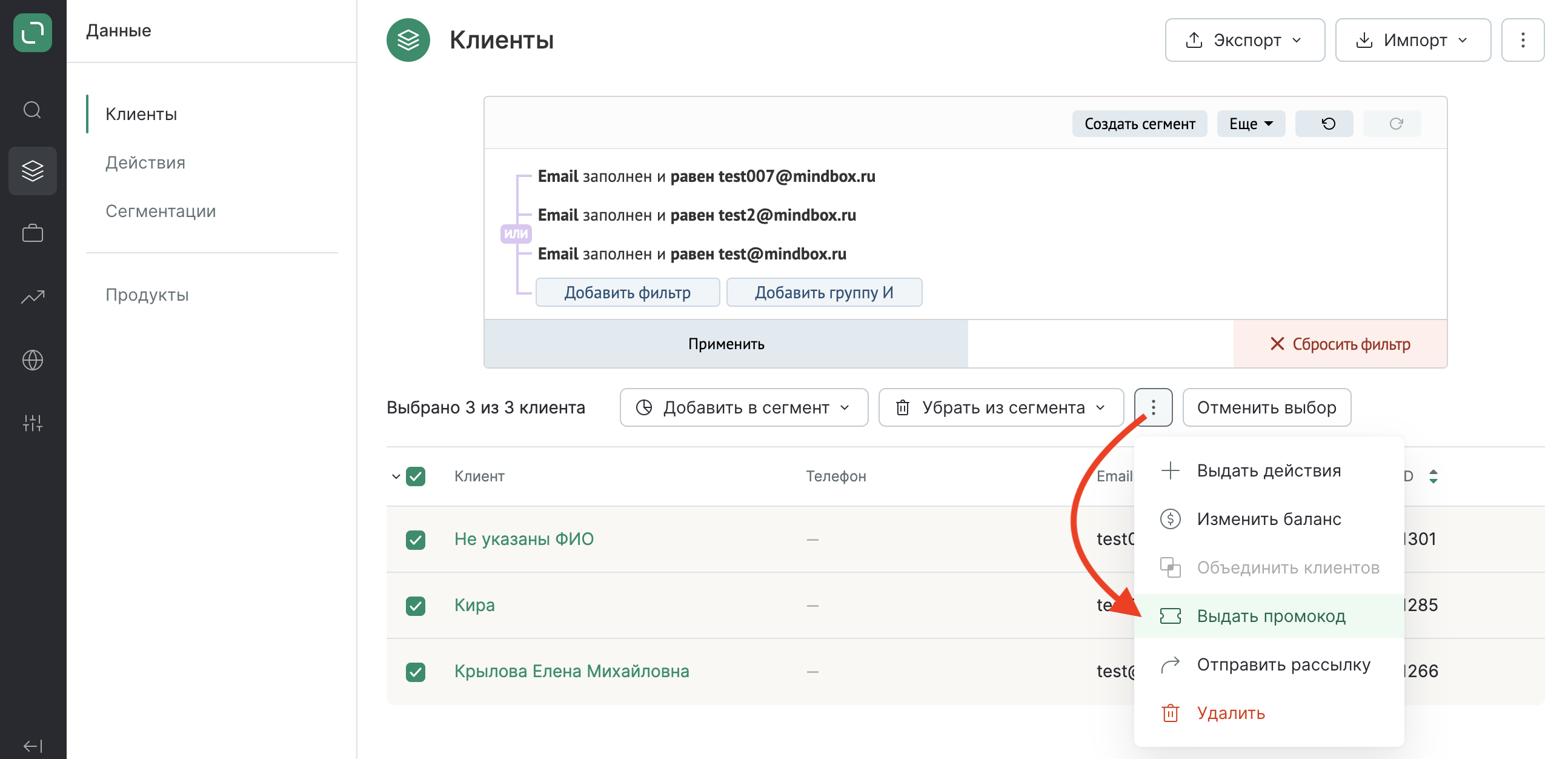Toggle select-all clients checkbox

pos(416,476)
